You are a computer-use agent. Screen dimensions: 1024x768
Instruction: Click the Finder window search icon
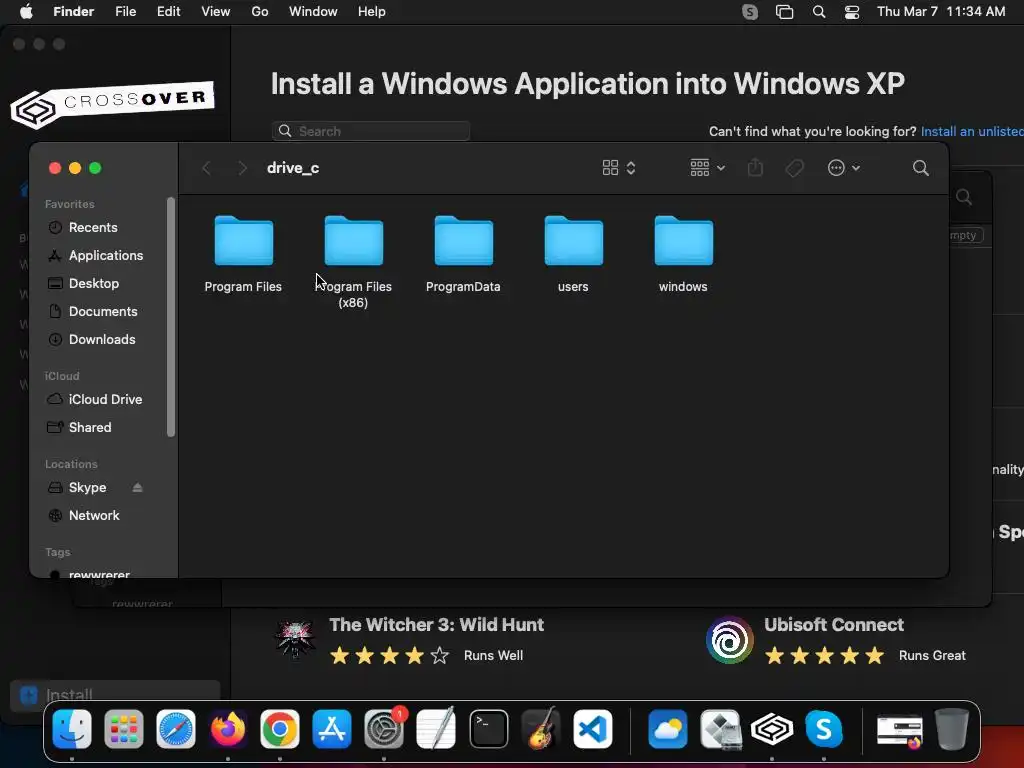pos(921,168)
